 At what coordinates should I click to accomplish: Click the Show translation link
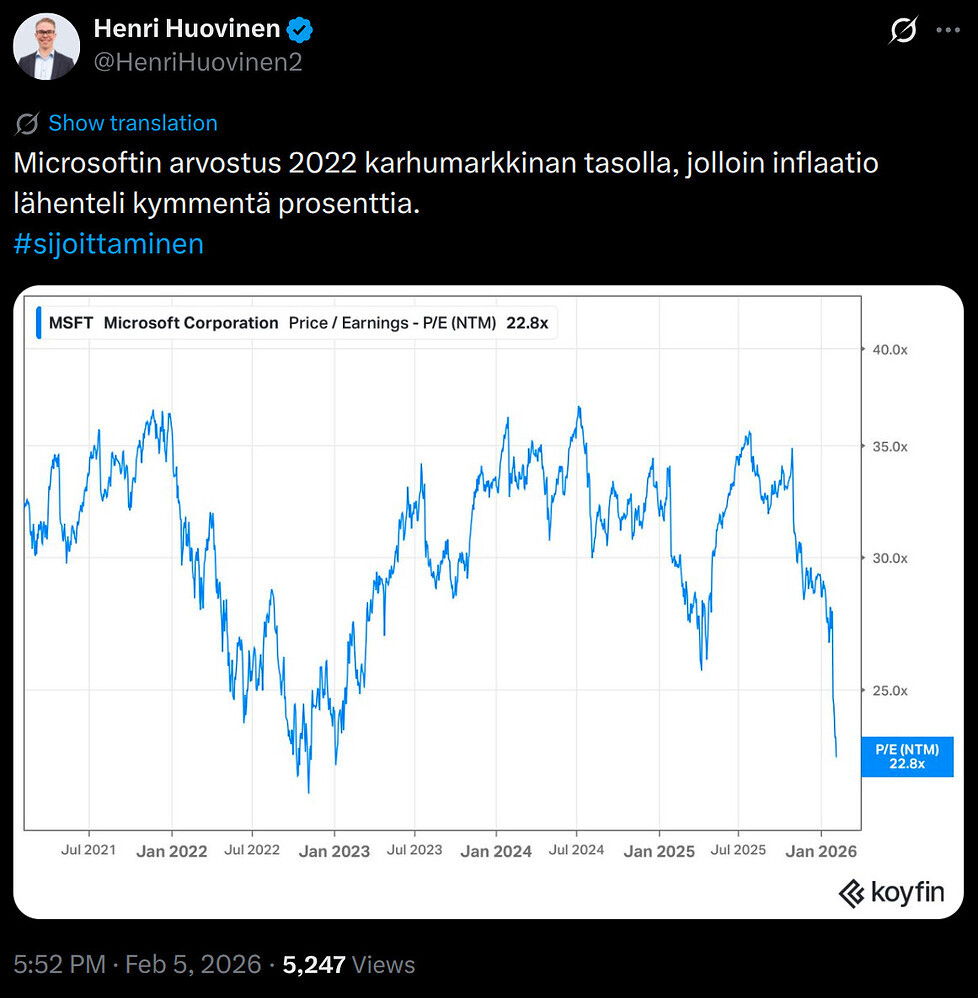coord(133,123)
